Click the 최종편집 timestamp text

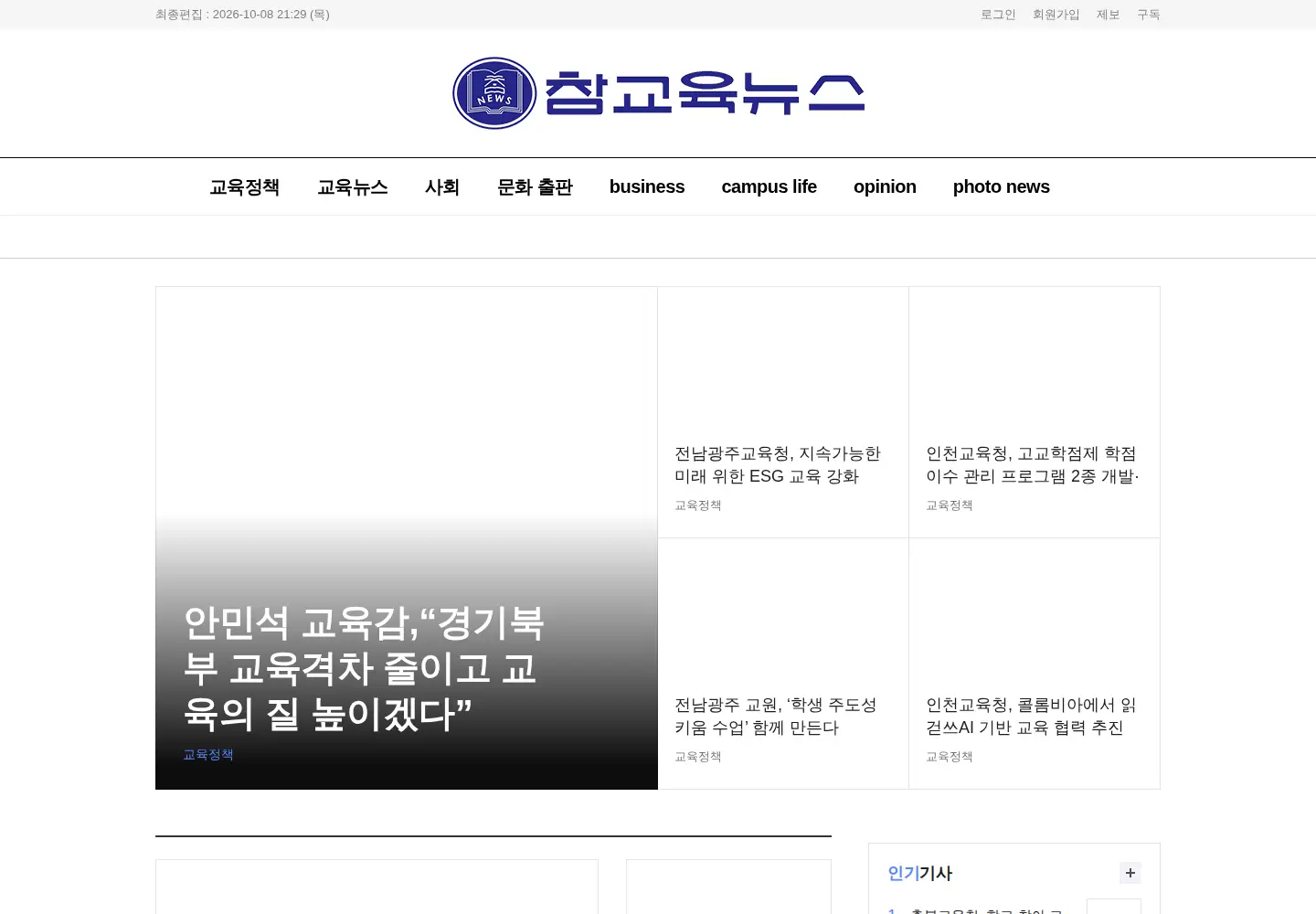242,15
